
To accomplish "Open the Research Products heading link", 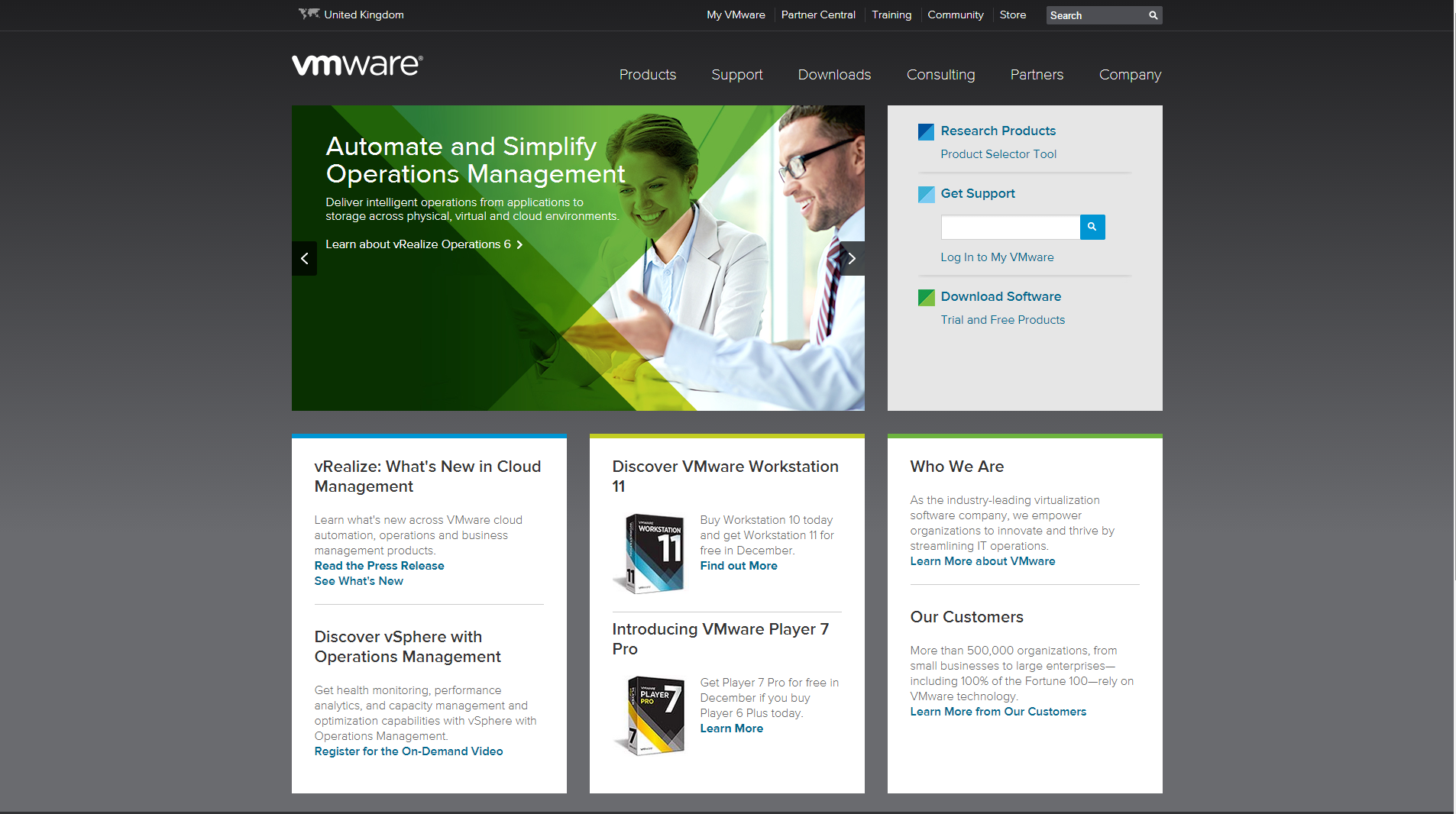I will (998, 131).
